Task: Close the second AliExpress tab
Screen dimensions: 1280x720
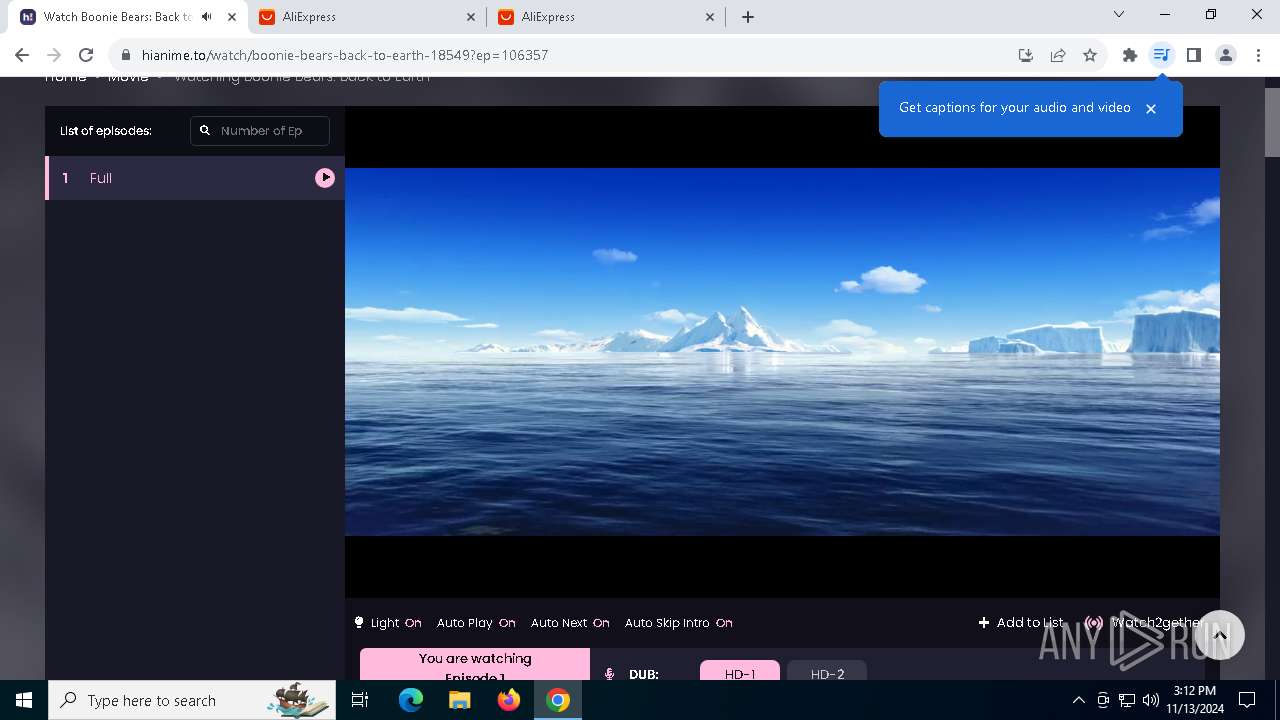Action: point(710,17)
